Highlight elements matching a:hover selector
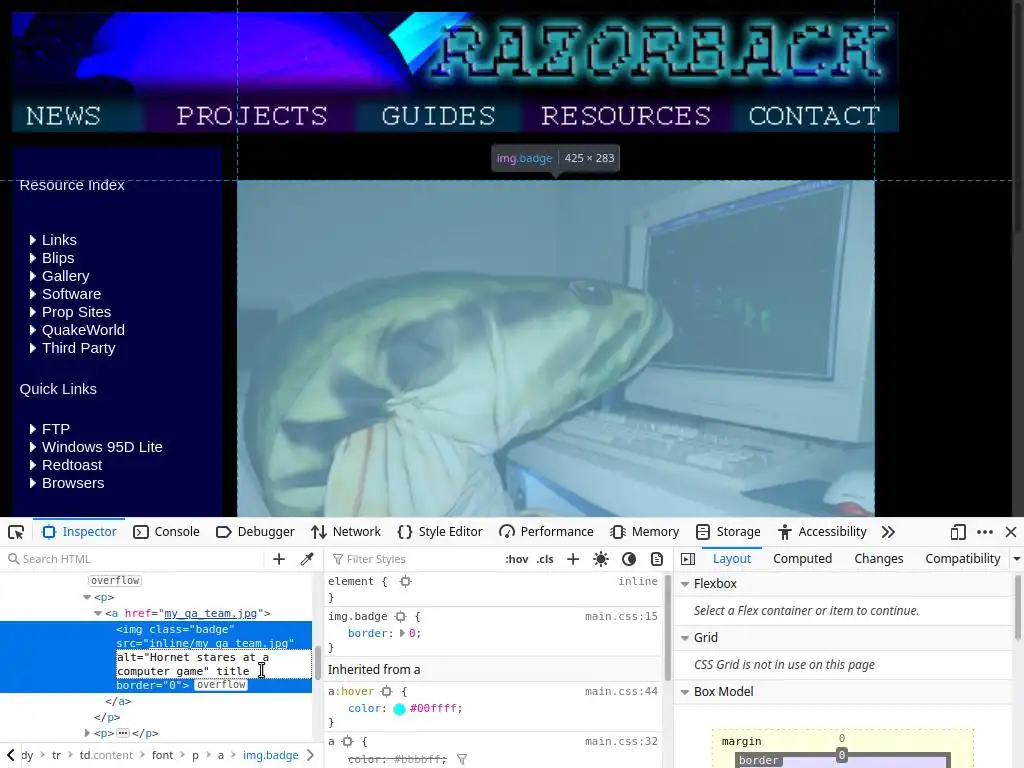This screenshot has width=1024, height=768. (386, 692)
